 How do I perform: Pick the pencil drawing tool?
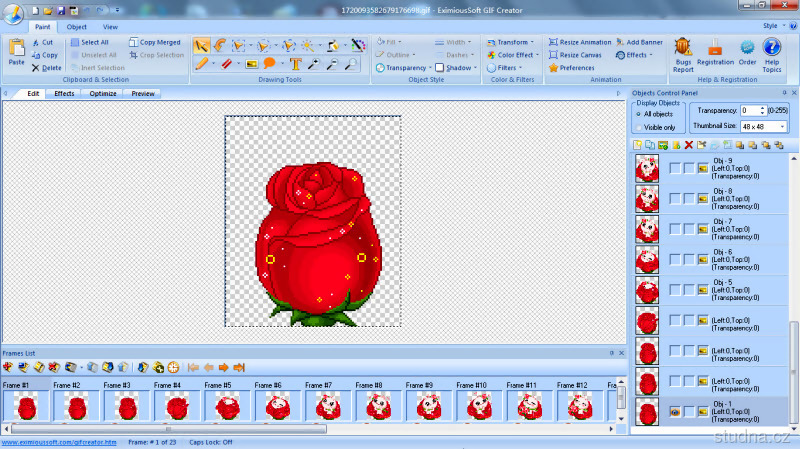coord(201,64)
